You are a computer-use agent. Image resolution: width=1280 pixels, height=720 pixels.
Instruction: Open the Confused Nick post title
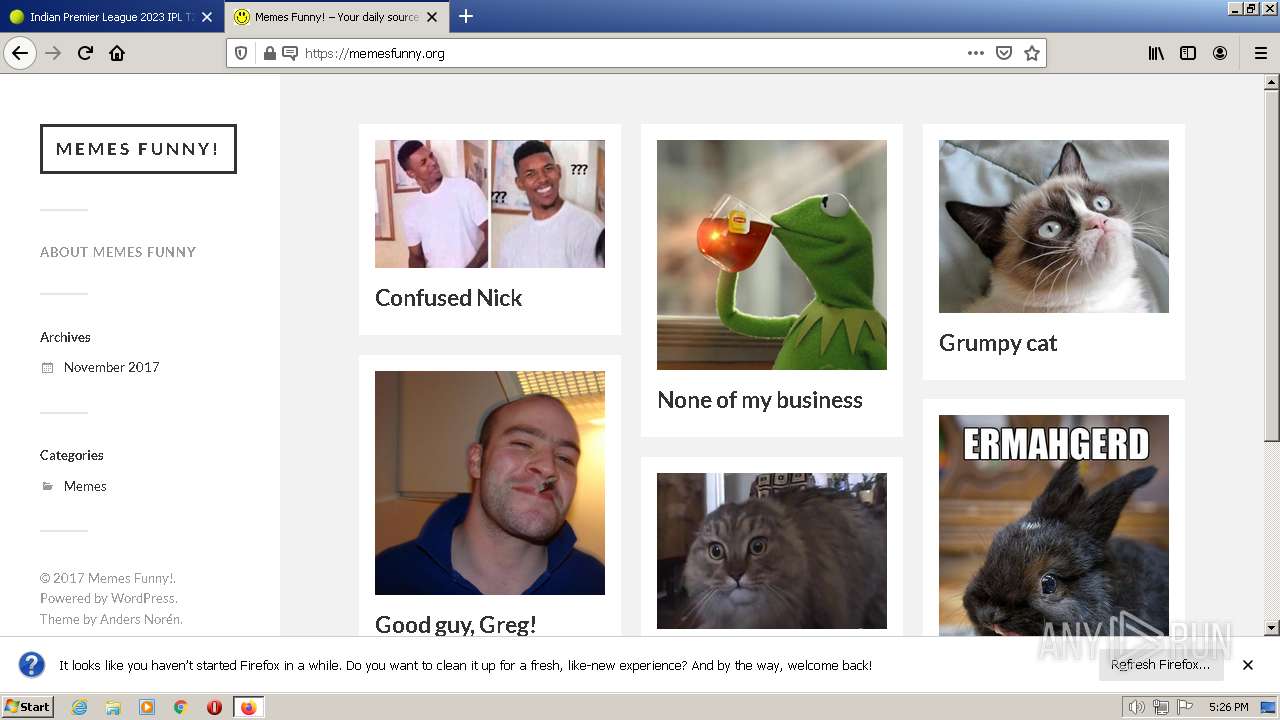(448, 298)
